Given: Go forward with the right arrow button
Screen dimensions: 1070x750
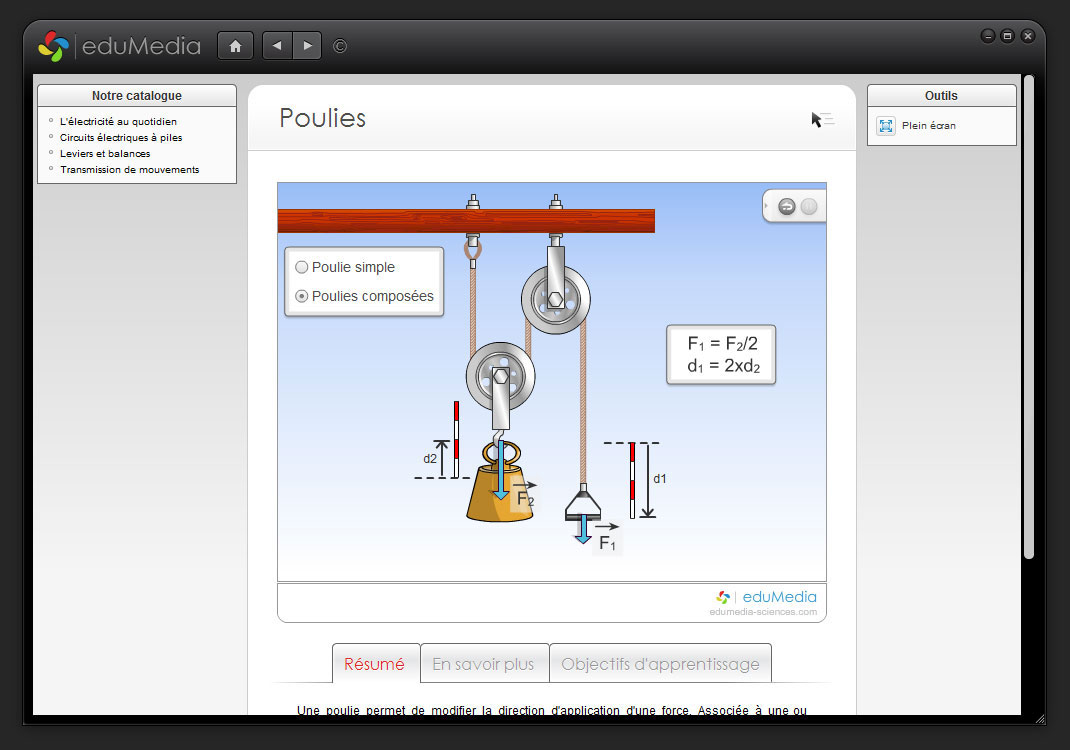Looking at the screenshot, I should click(x=307, y=46).
